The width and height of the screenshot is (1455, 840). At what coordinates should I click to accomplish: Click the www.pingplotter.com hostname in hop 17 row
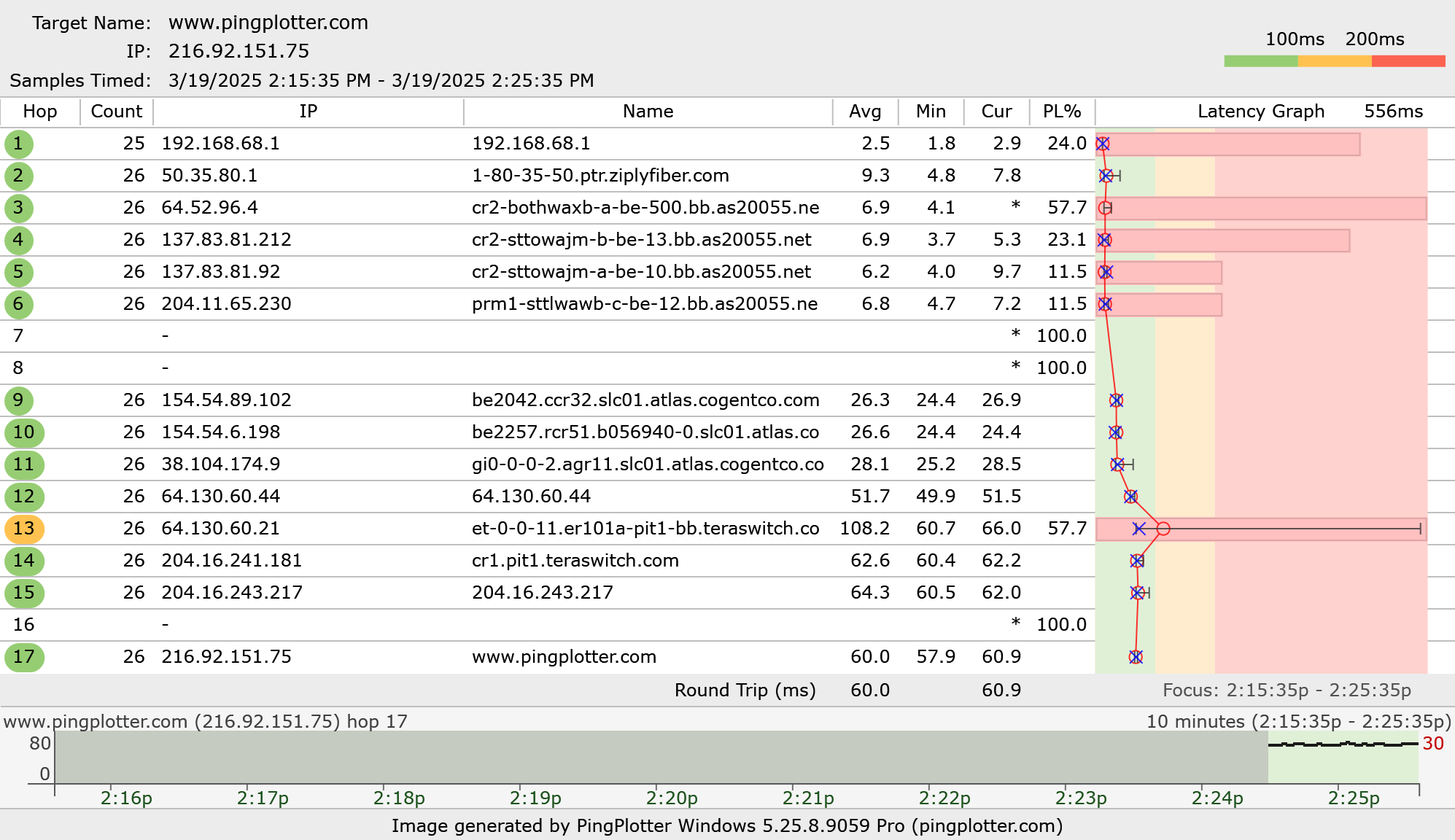pos(564,657)
